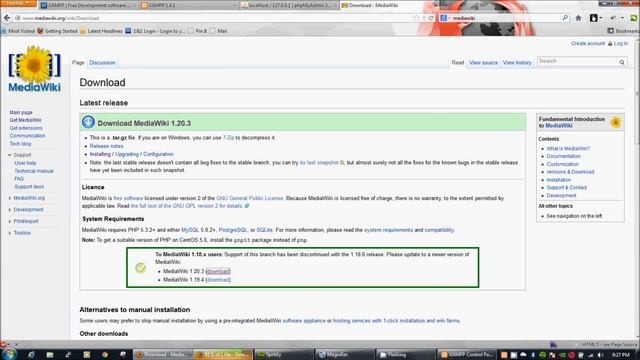Click the Download MediaWiki 1.20.3 heading link
Image resolution: width=640 pixels, height=360 pixels.
pos(144,123)
